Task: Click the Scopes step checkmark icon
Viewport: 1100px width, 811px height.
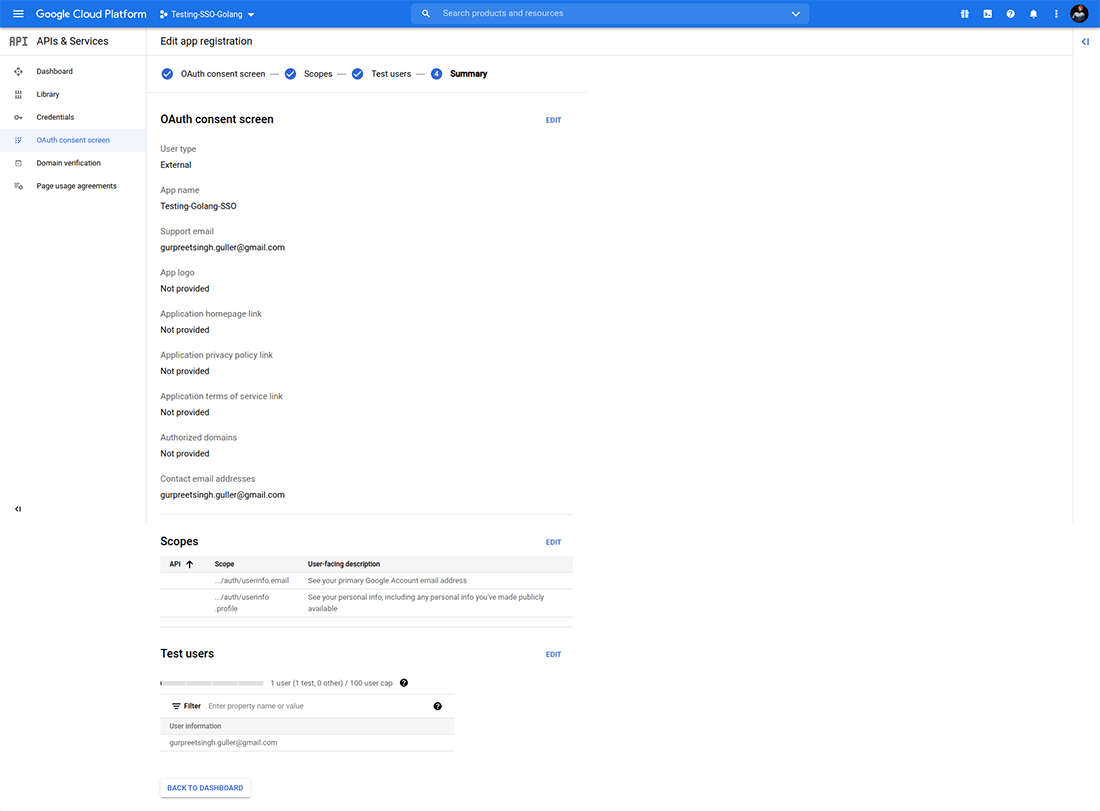Action: click(x=290, y=74)
